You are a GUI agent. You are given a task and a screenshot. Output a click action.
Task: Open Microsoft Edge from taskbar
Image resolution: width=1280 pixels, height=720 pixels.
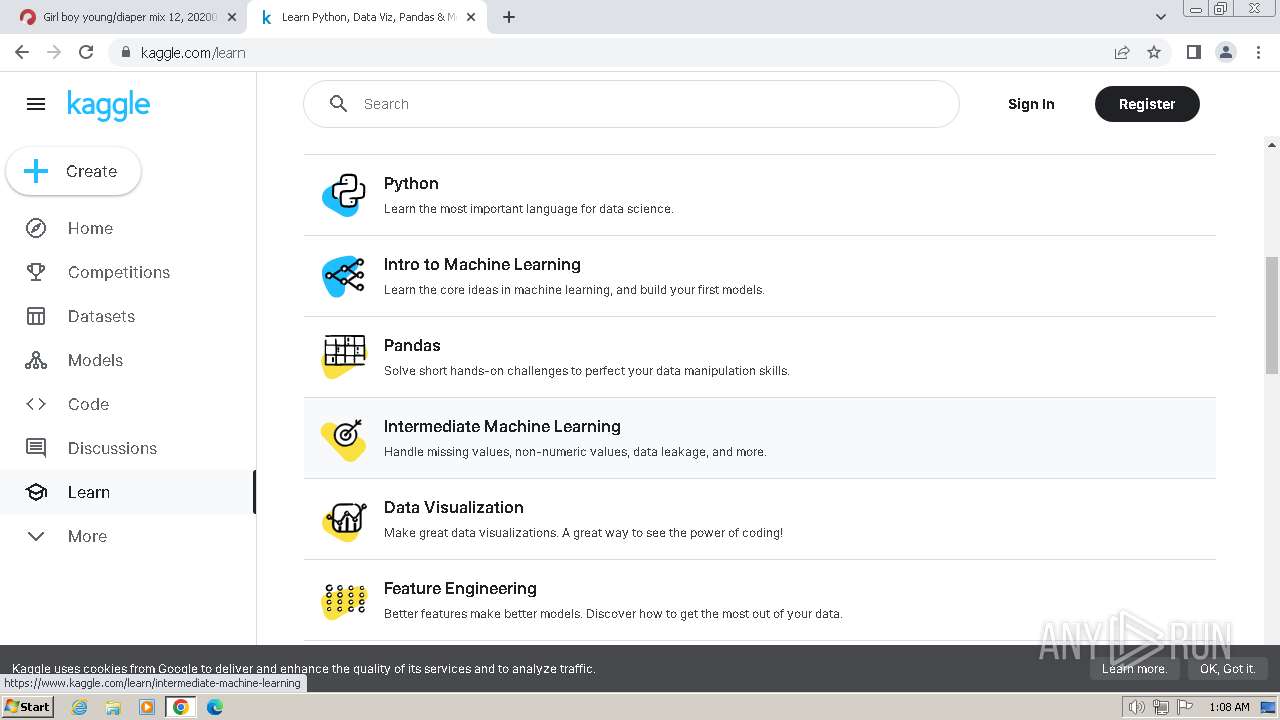point(214,707)
